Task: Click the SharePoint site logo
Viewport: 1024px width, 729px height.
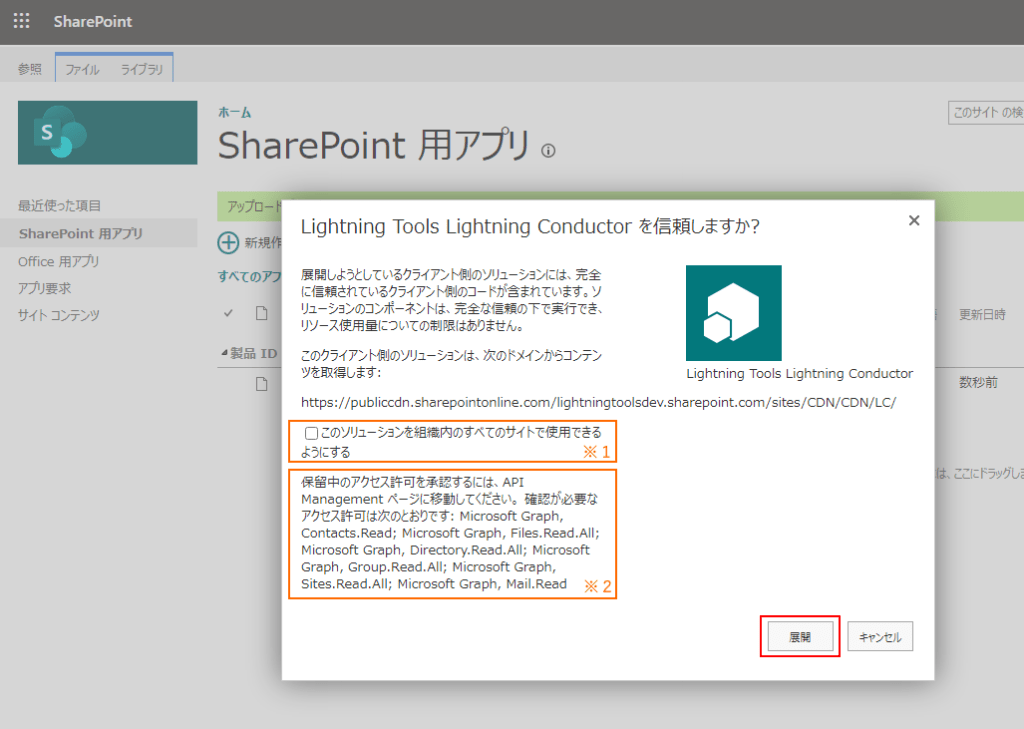Action: point(107,133)
